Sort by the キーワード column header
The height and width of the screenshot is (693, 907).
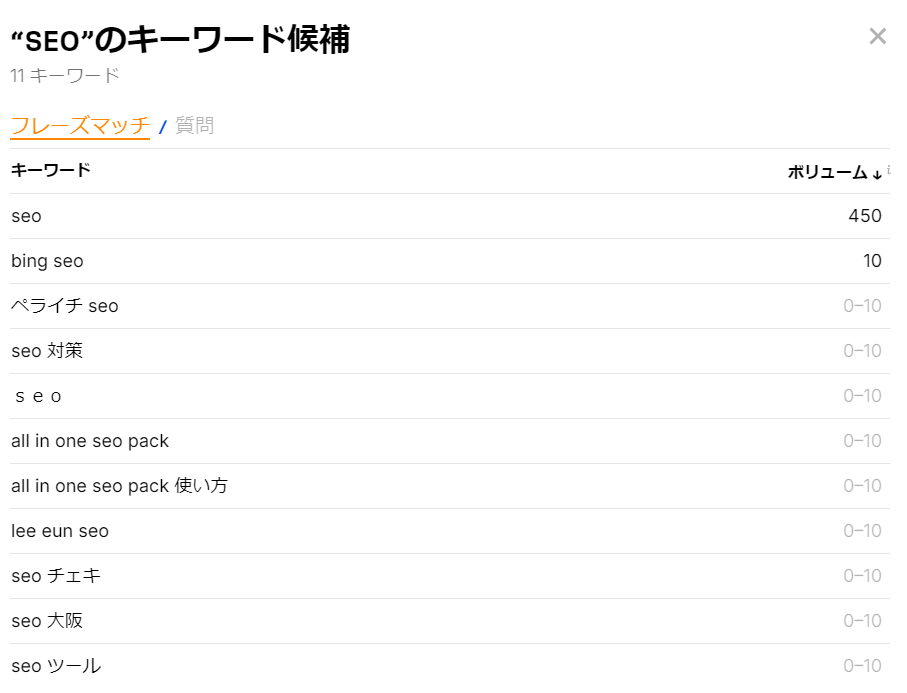point(49,170)
